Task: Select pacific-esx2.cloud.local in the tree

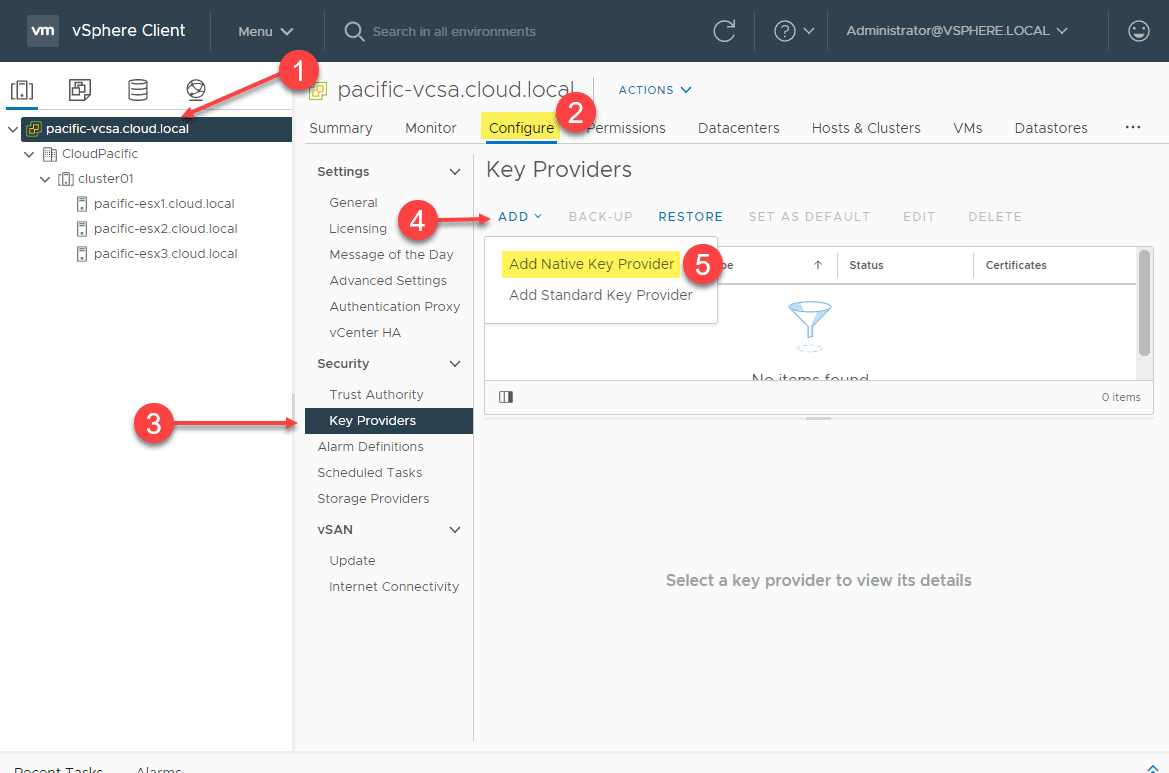Action: [165, 228]
